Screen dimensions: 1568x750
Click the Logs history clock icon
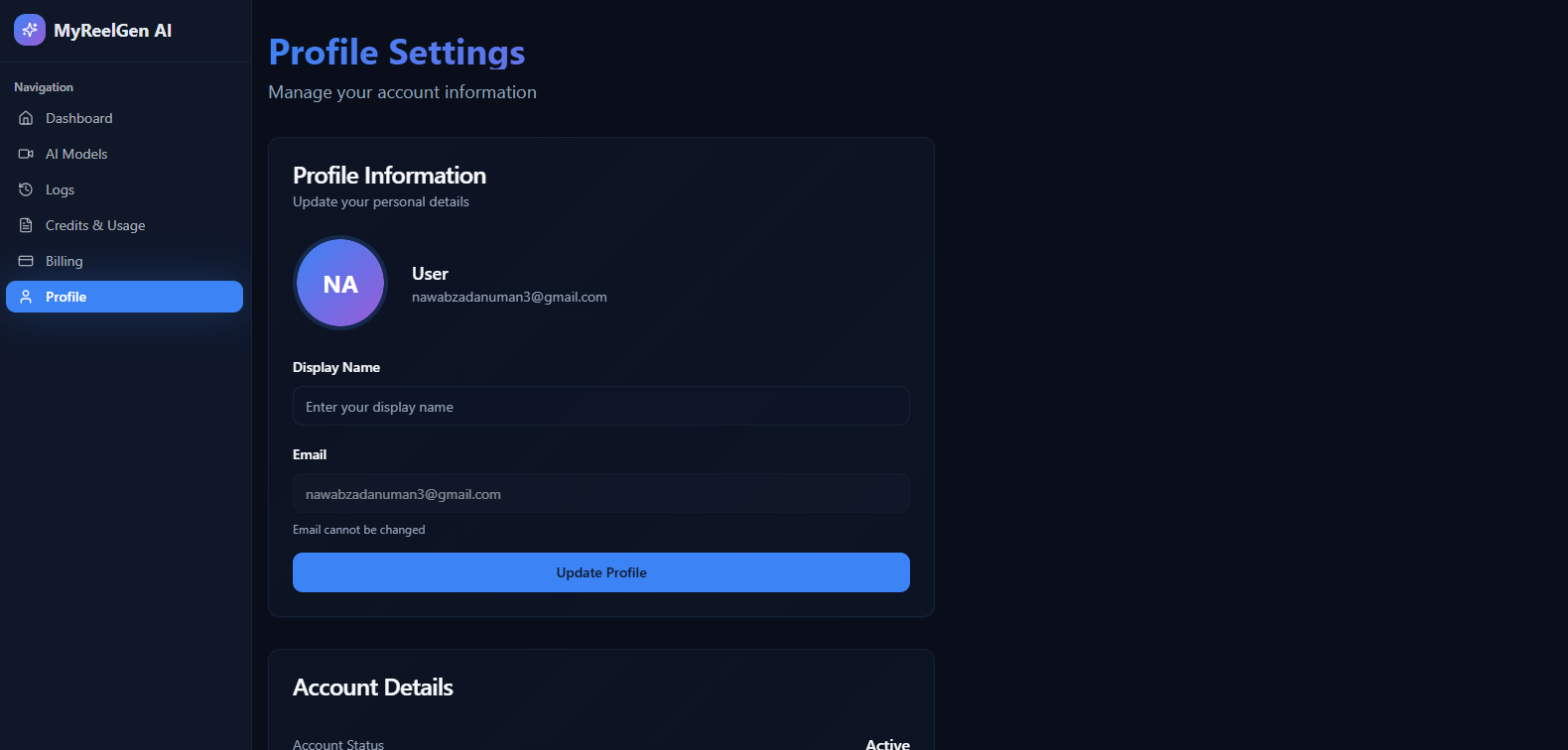(26, 189)
